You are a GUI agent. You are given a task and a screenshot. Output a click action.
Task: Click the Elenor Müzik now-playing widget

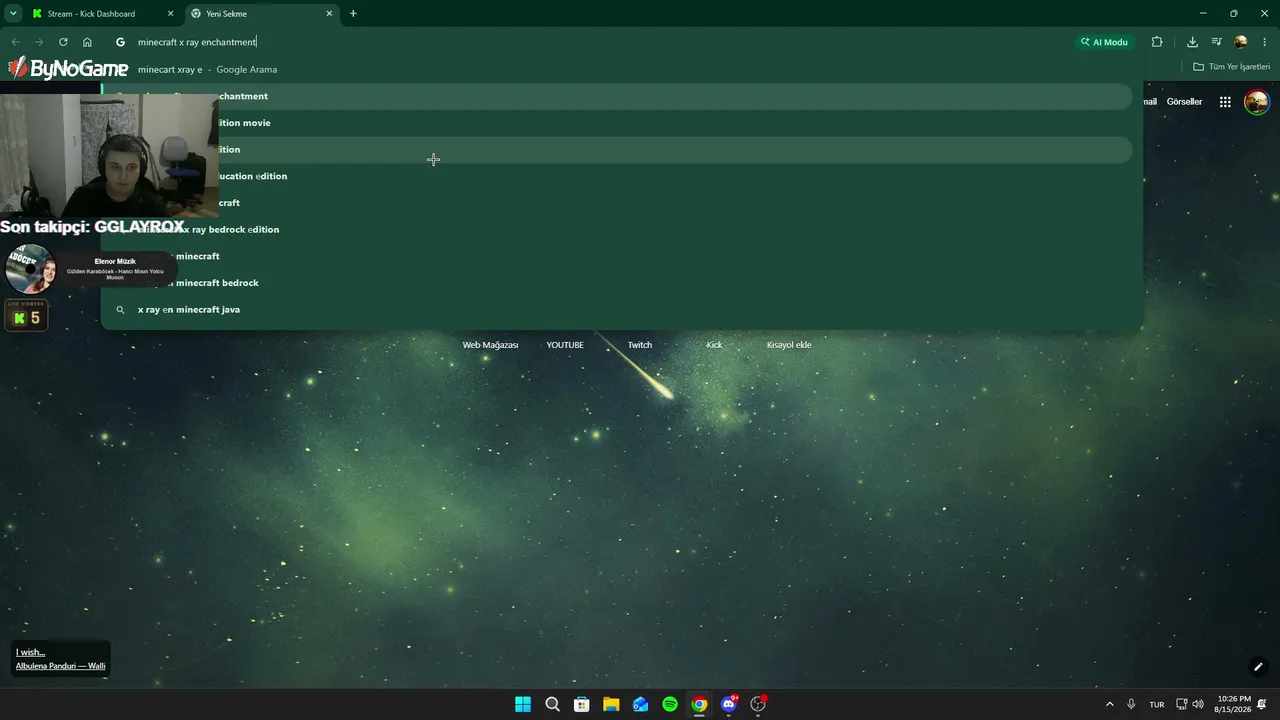coord(90,268)
